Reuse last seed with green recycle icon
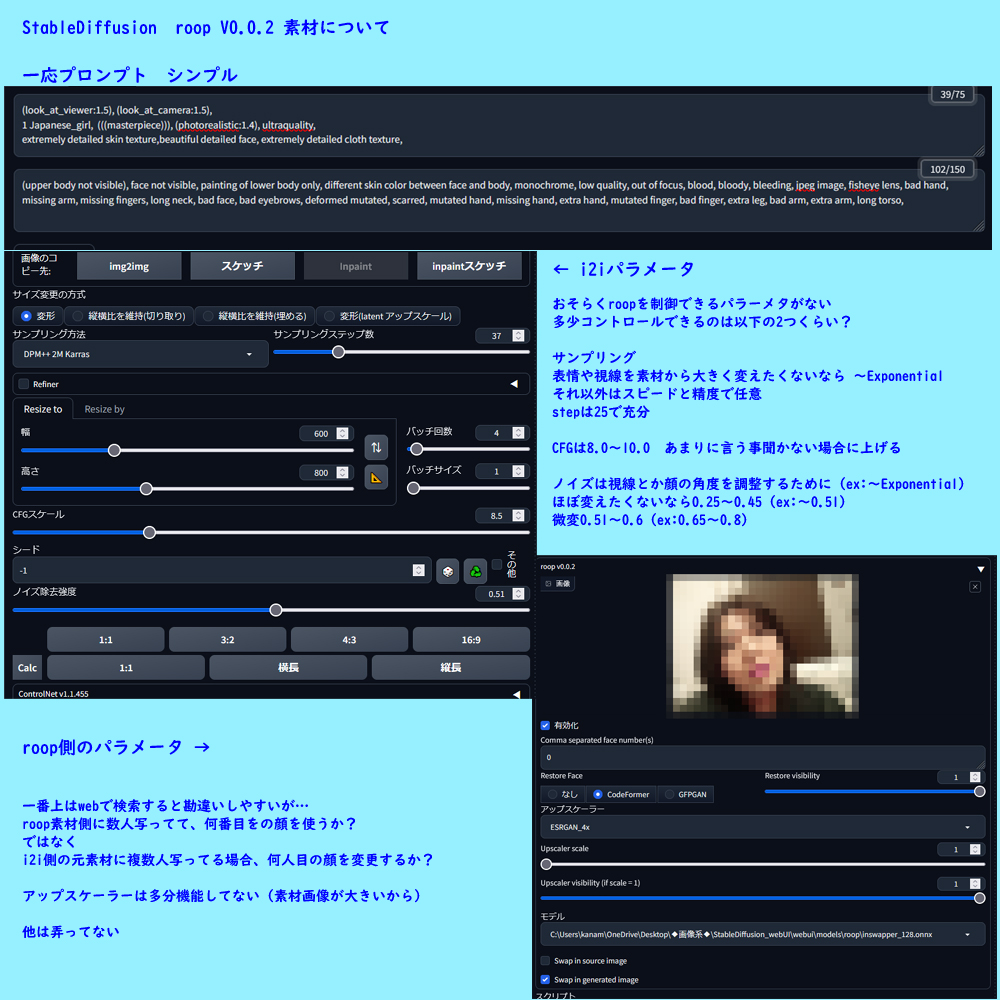Image resolution: width=1000 pixels, height=1000 pixels. point(475,571)
